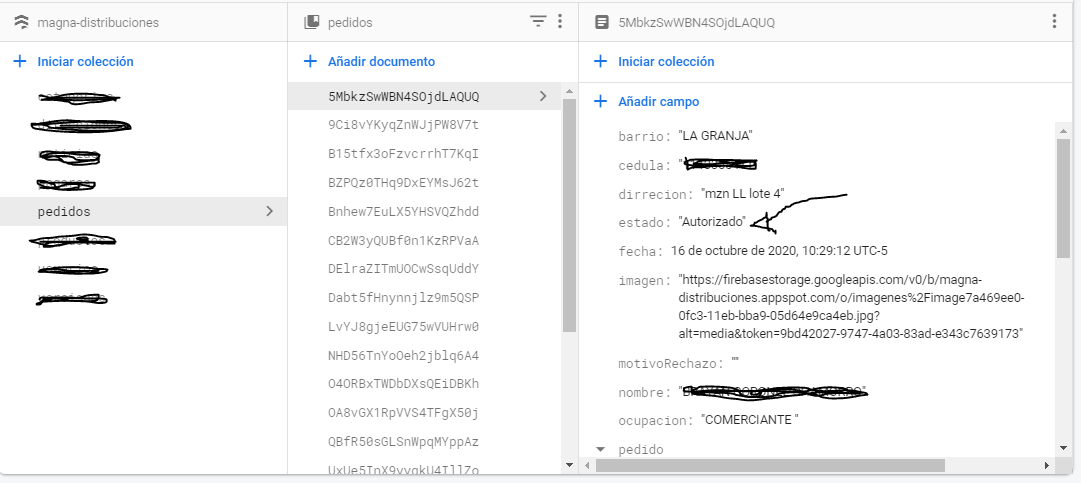Select document NHD56TnYoOeh2jblq6A4
This screenshot has height=483, width=1081.
click(403, 356)
